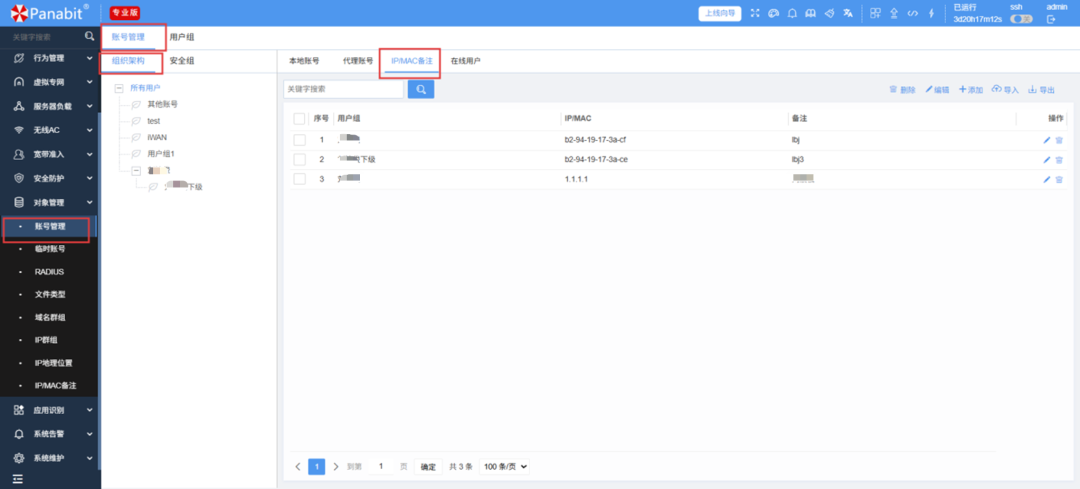Collapse sidebar with bottom menu icon
1080x489 pixels.
click(18, 479)
